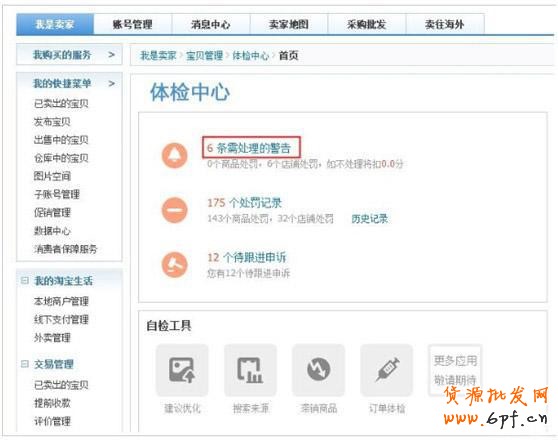Open the 建议优化 image tool icon
Image resolution: width=558 pixels, height=440 pixels.
182,370
